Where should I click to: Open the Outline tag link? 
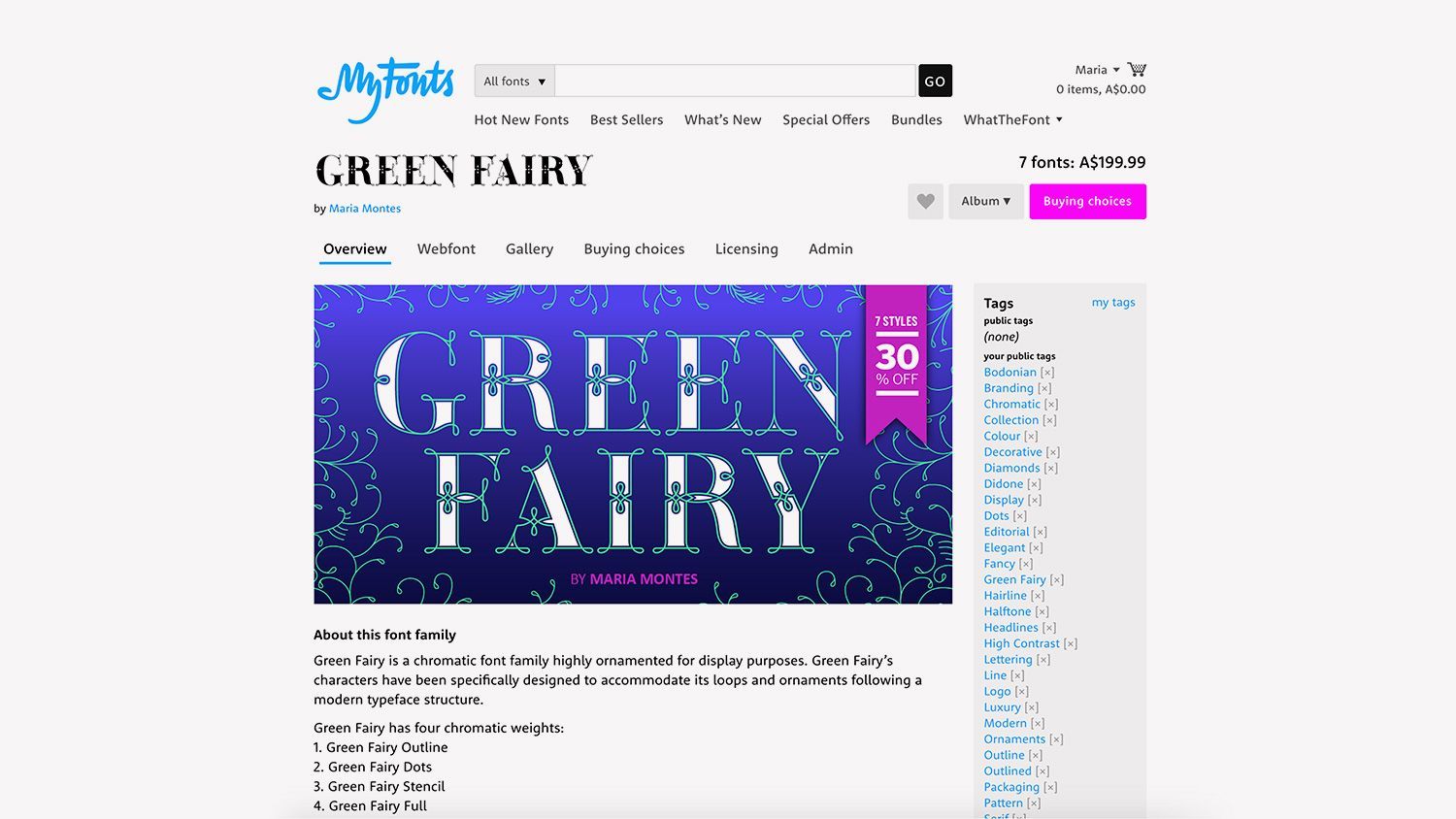click(1005, 756)
